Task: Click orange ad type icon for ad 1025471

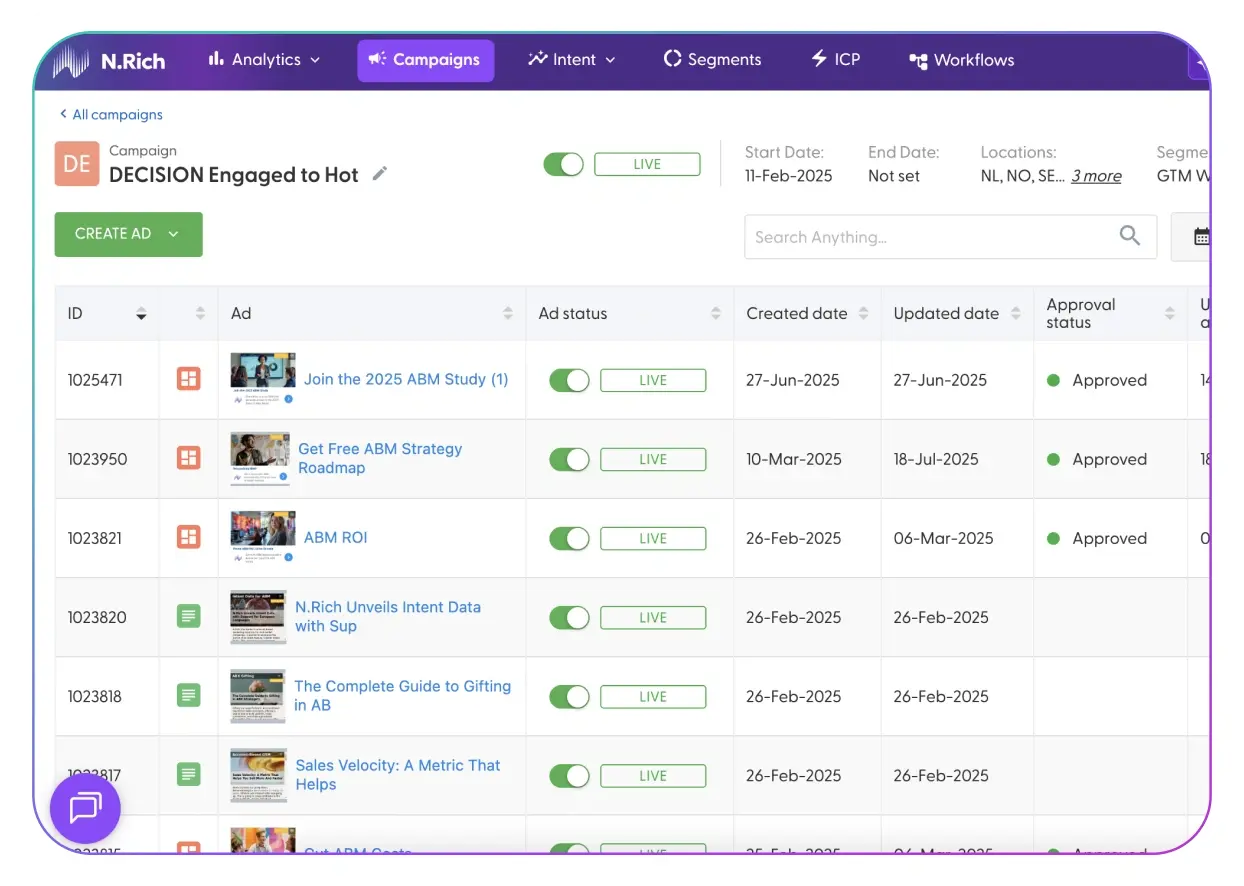Action: point(188,379)
